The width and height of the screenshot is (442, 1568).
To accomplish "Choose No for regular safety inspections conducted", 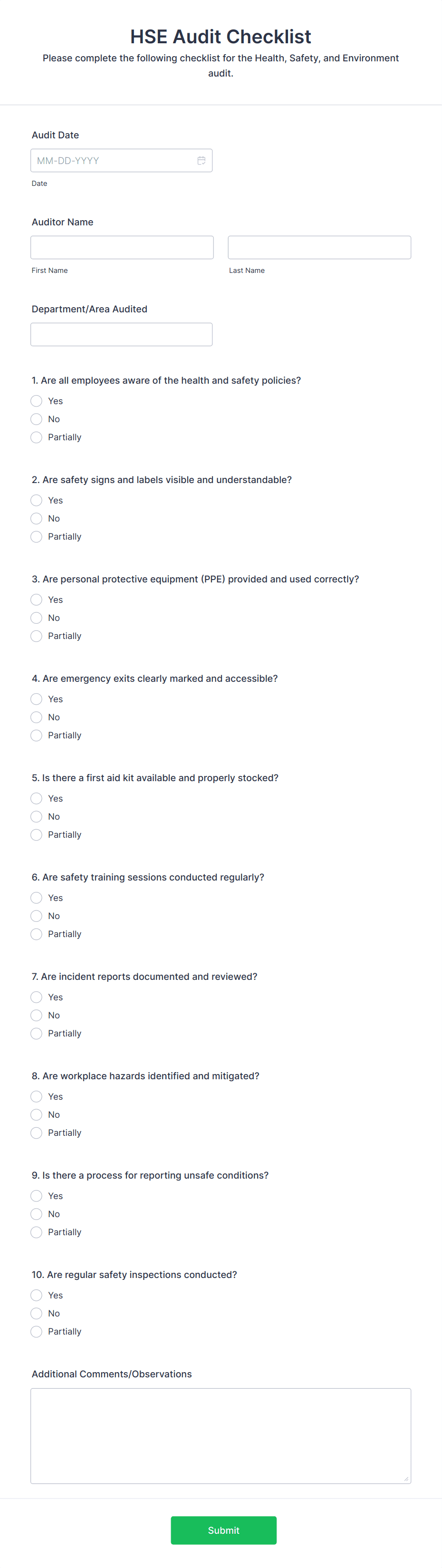I will point(36,1314).
